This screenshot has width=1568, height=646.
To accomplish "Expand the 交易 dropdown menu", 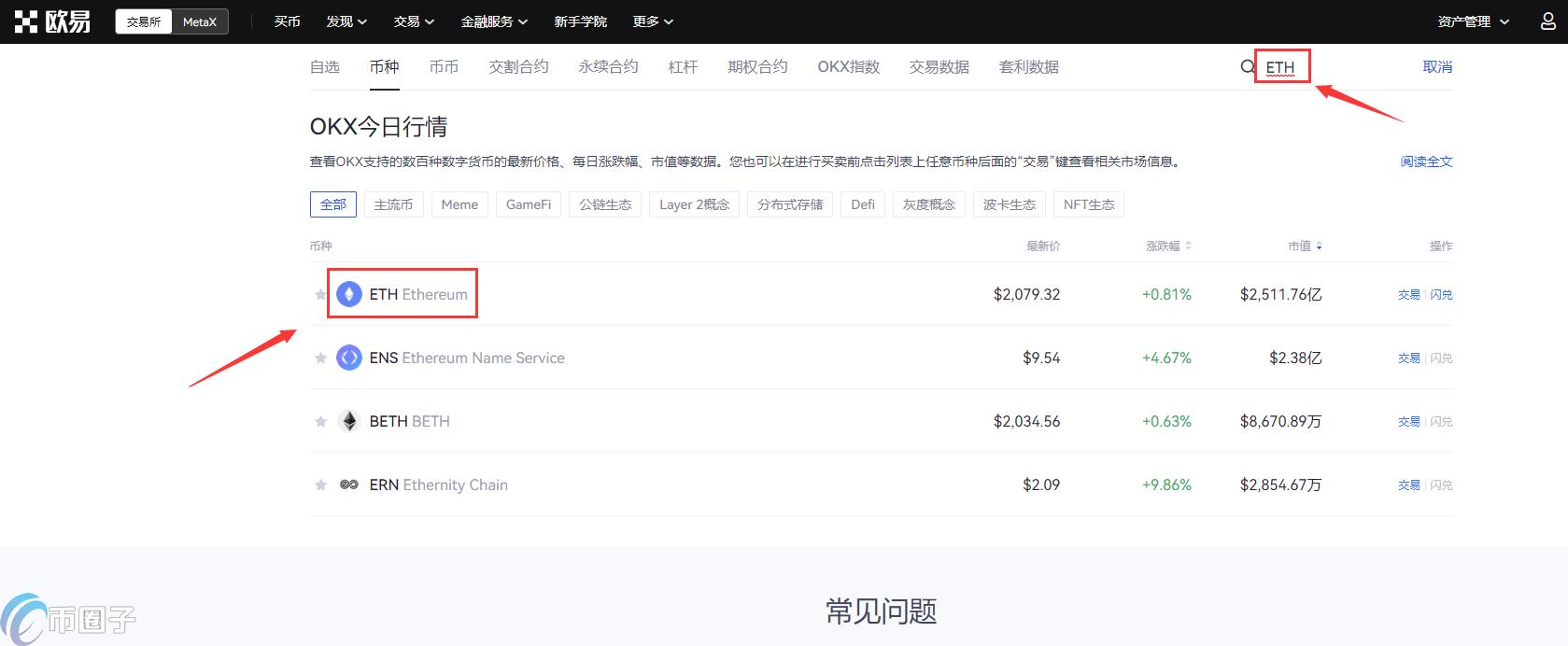I will pyautogui.click(x=414, y=21).
